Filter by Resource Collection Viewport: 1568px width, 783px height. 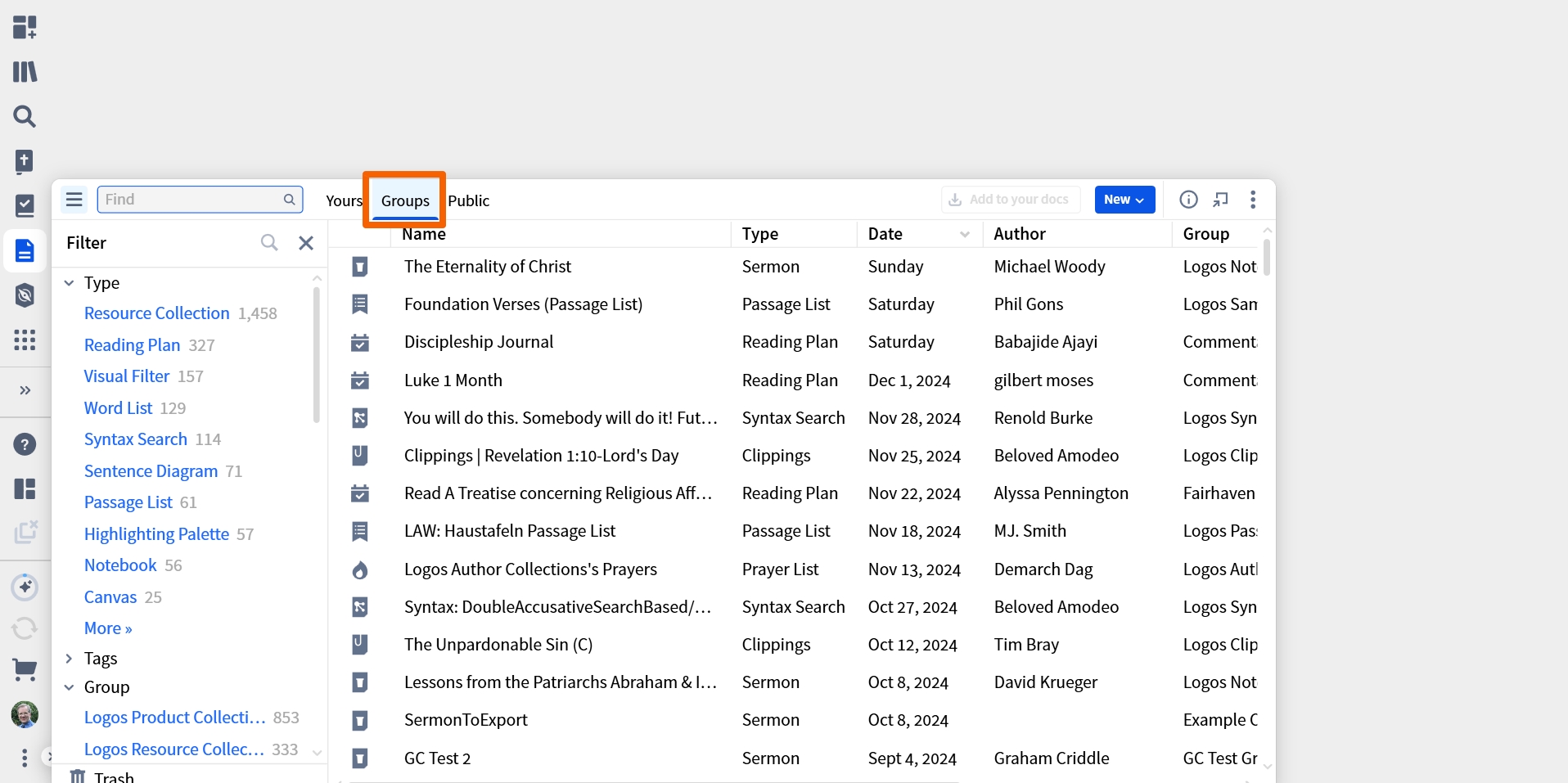point(157,313)
